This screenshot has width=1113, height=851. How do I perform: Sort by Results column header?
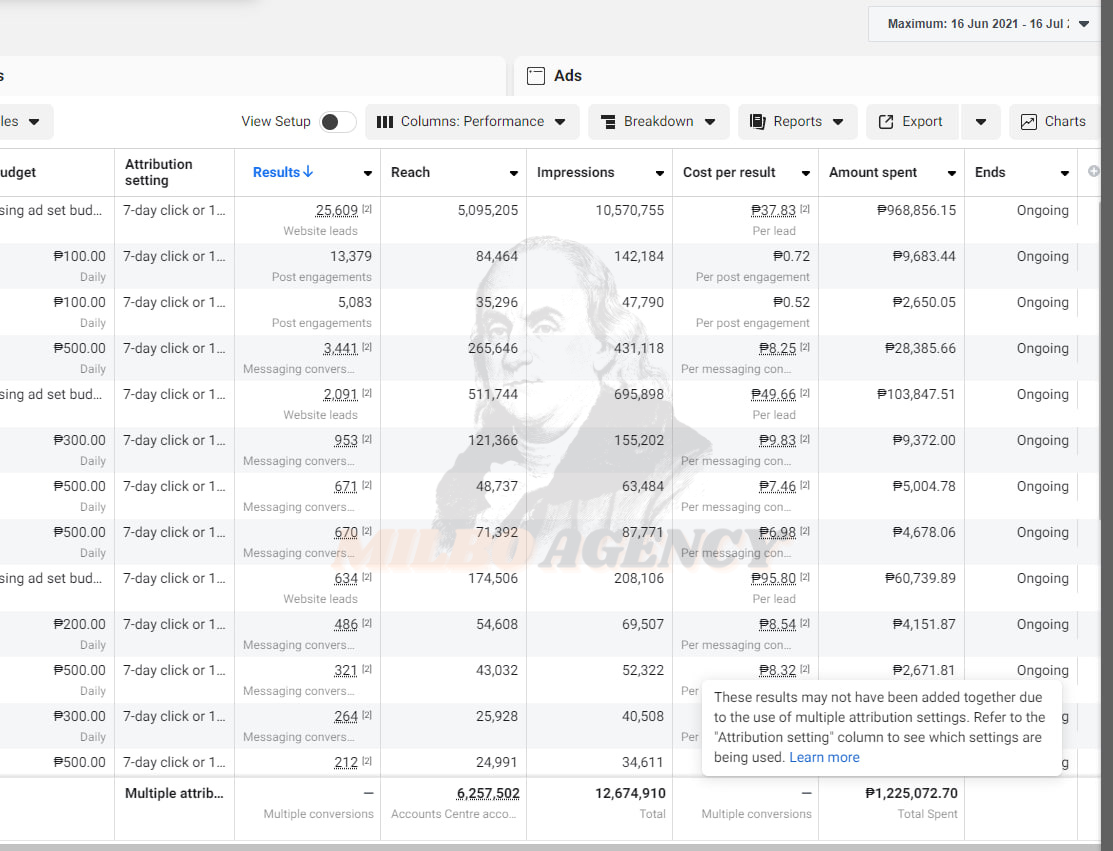coord(283,172)
